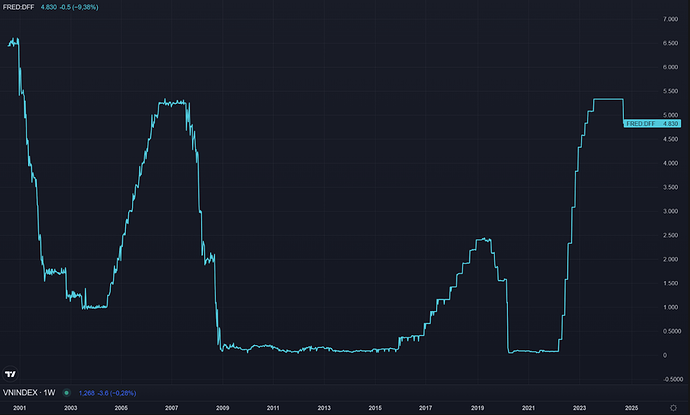Click the 7.000 price axis label
This screenshot has width=690, height=415.
[x=670, y=19]
